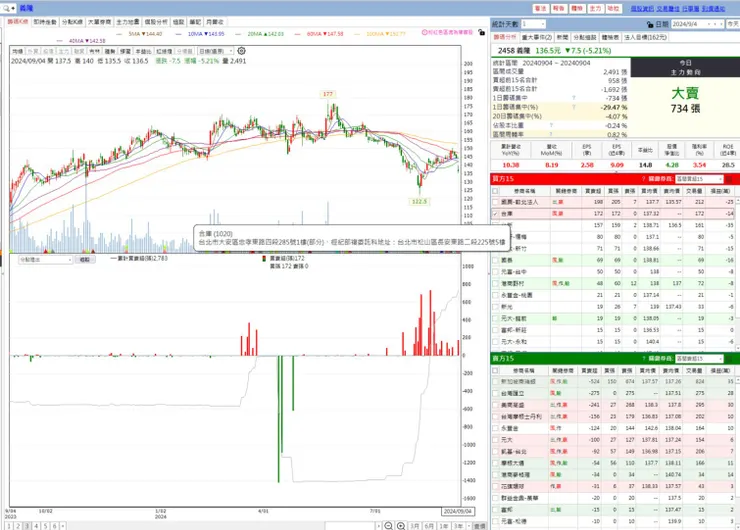Click help icon beside 區間周轉率
The height and width of the screenshot is (530, 740).
(551, 135)
